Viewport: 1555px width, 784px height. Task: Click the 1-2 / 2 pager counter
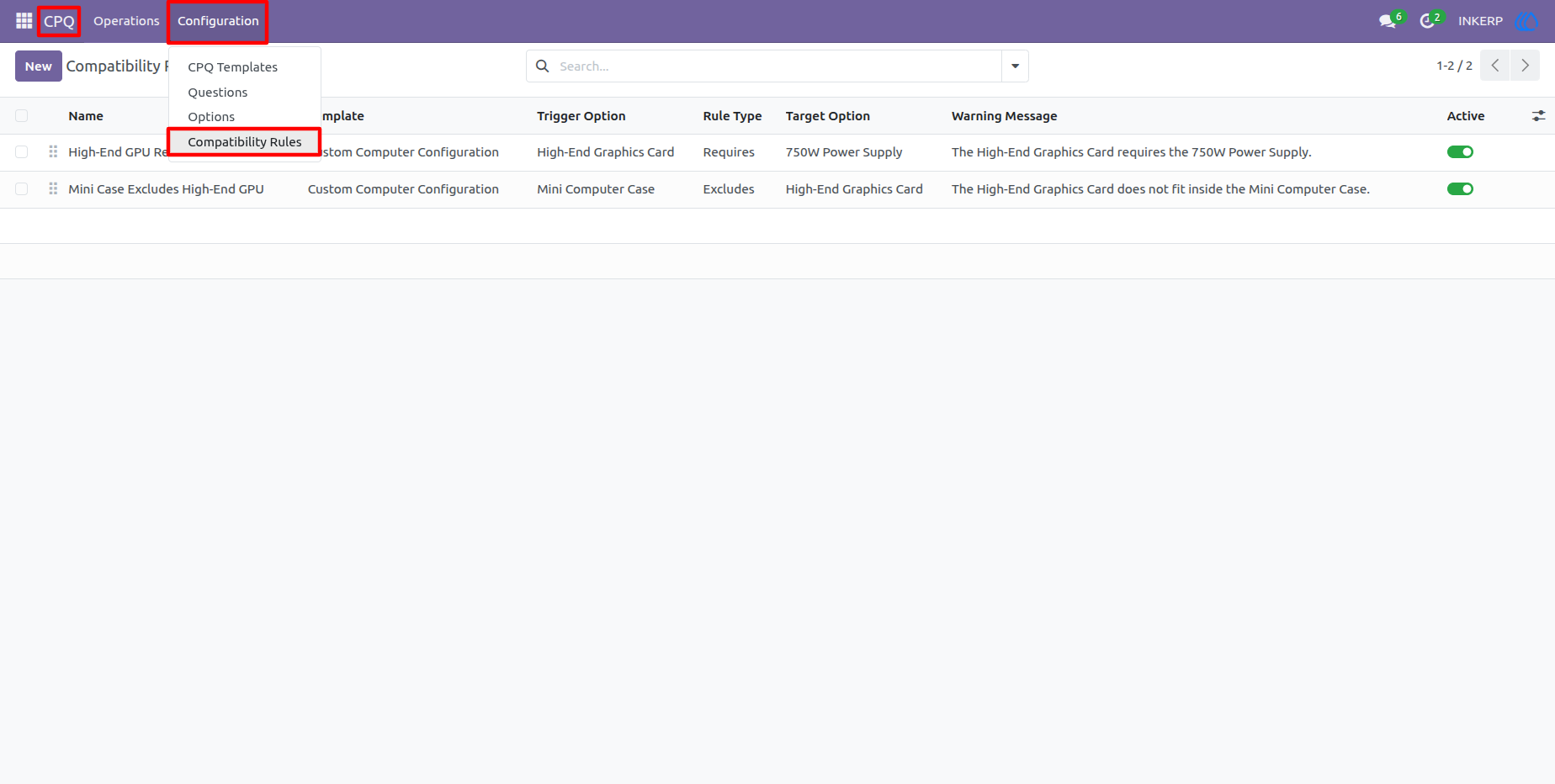click(1454, 66)
